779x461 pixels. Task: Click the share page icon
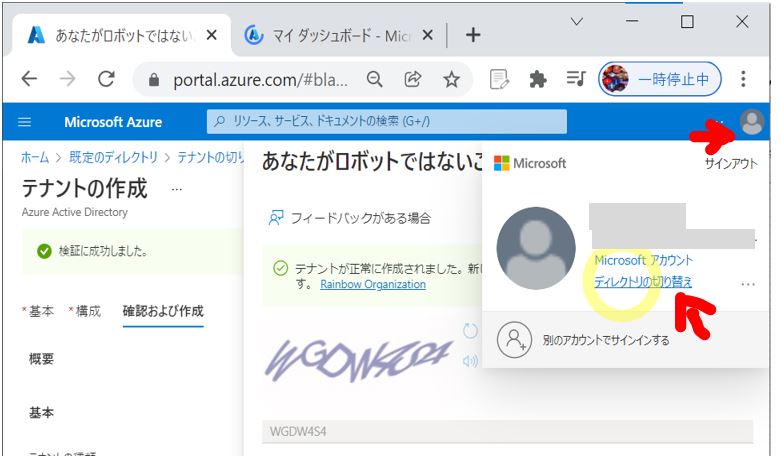[413, 79]
